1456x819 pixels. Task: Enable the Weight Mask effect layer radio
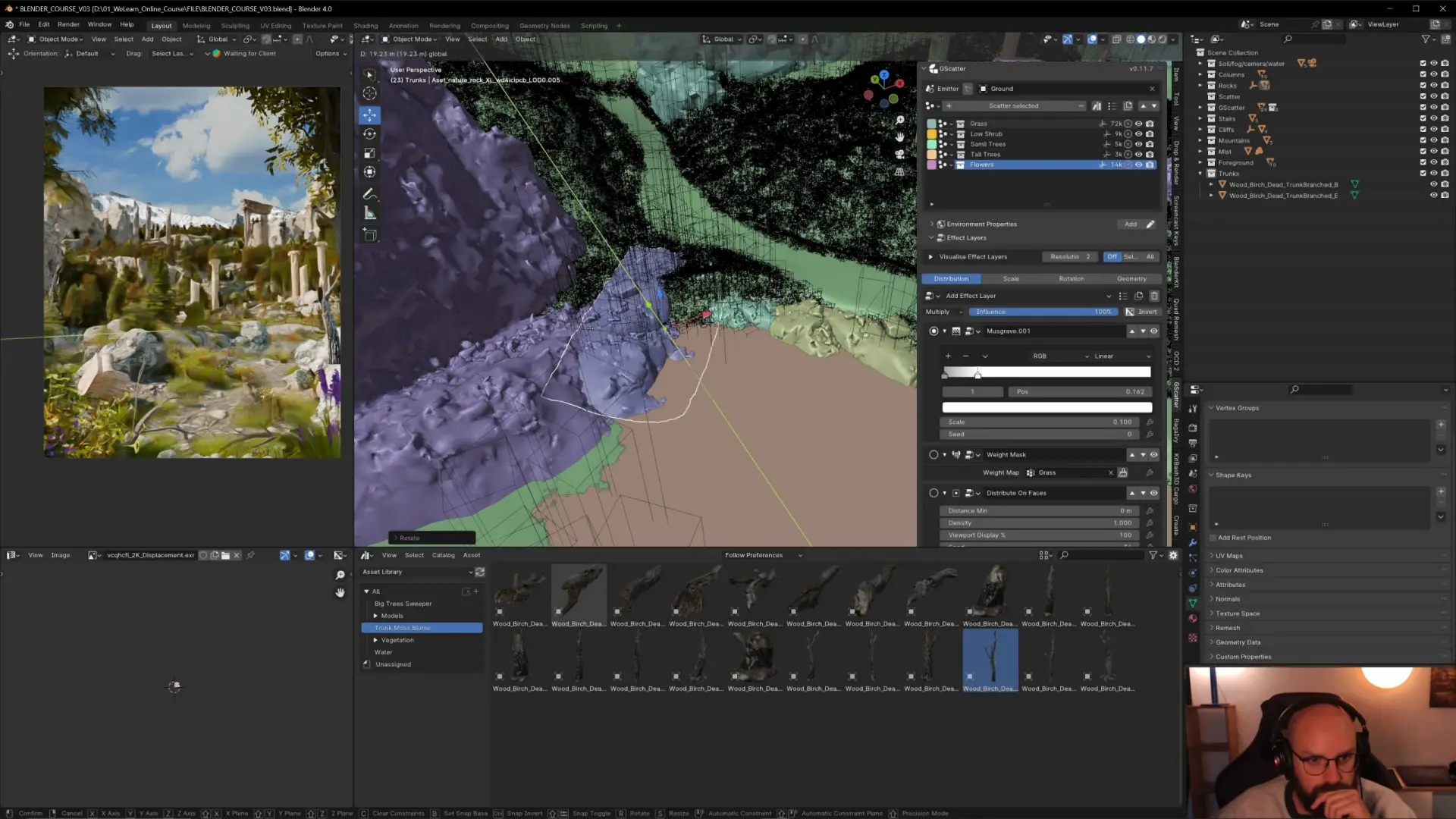[x=934, y=455]
